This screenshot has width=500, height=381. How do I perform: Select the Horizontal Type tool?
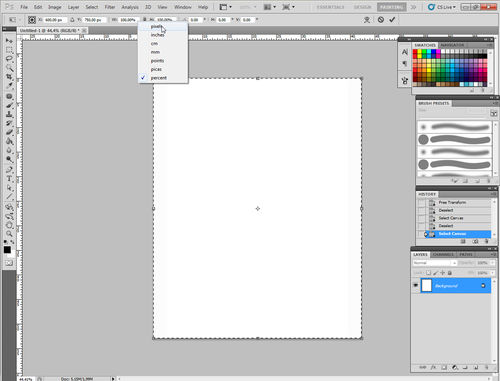pos(9,179)
